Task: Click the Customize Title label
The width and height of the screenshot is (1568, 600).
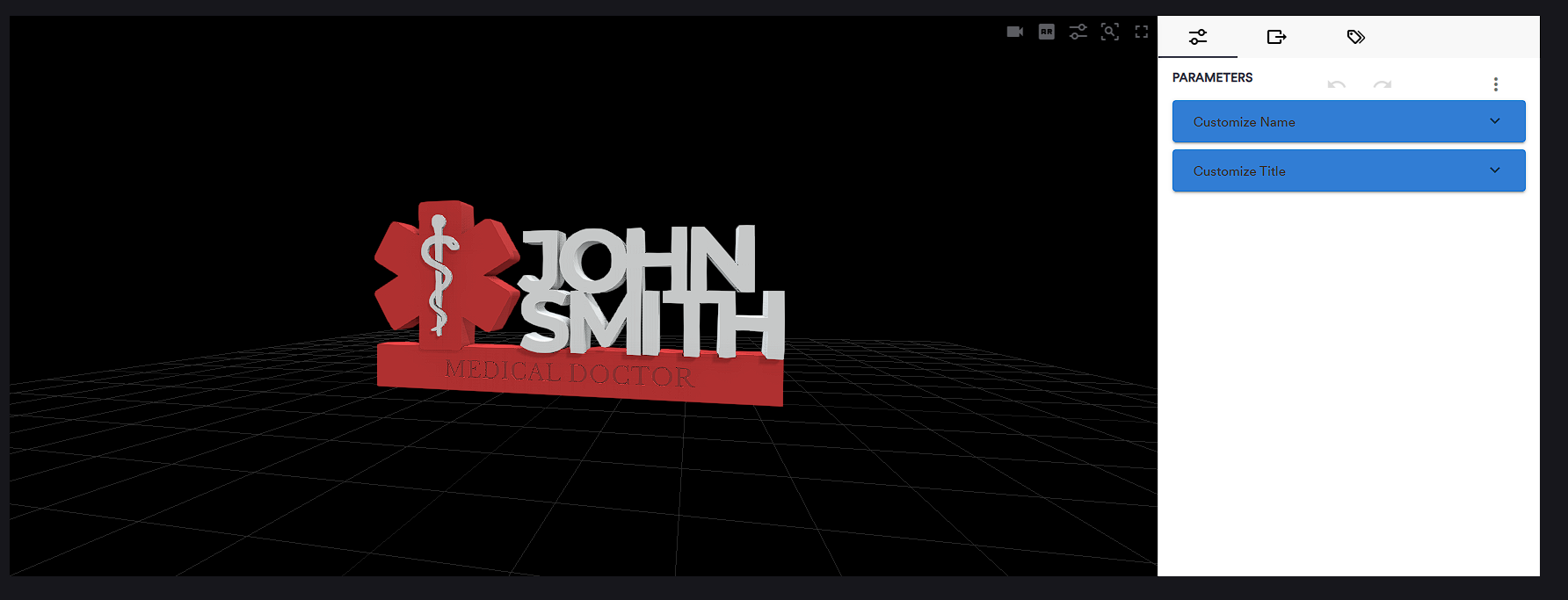Action: 1238,171
